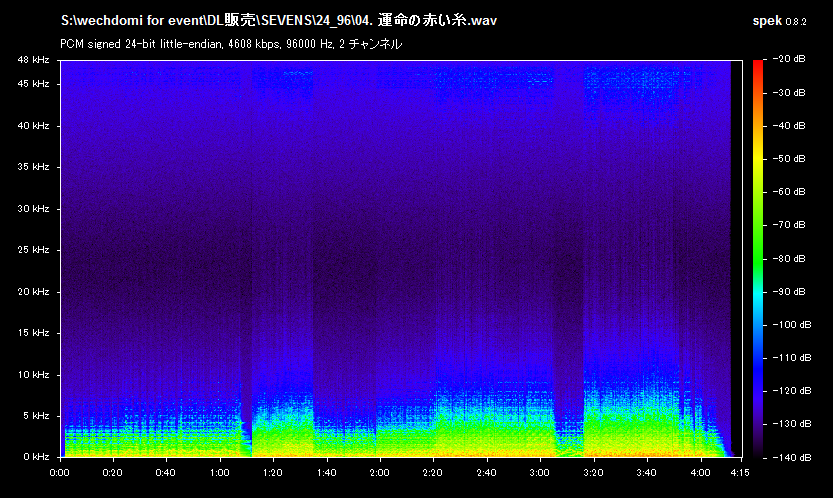Click the 10 kHz frequency label
The height and width of the screenshot is (498, 833).
coord(33,375)
